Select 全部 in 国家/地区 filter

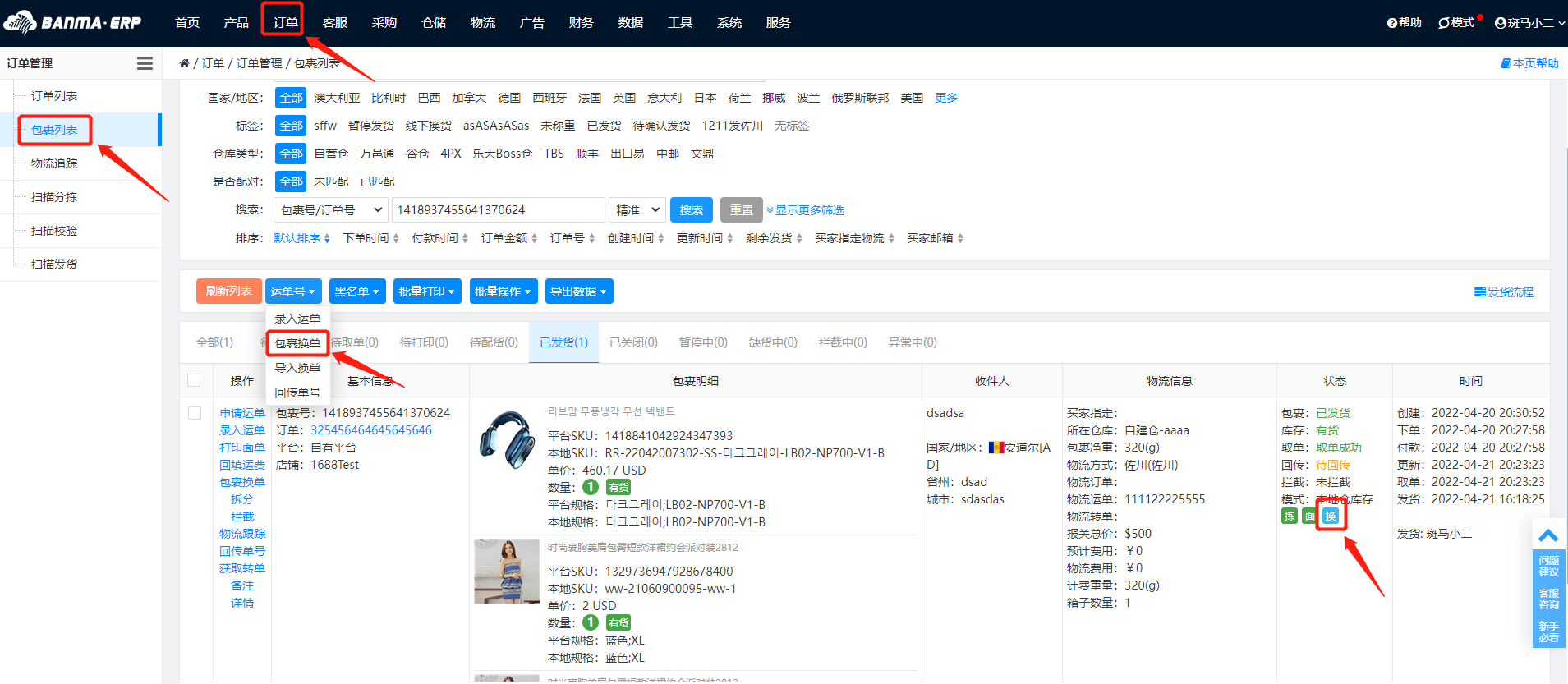coord(291,98)
